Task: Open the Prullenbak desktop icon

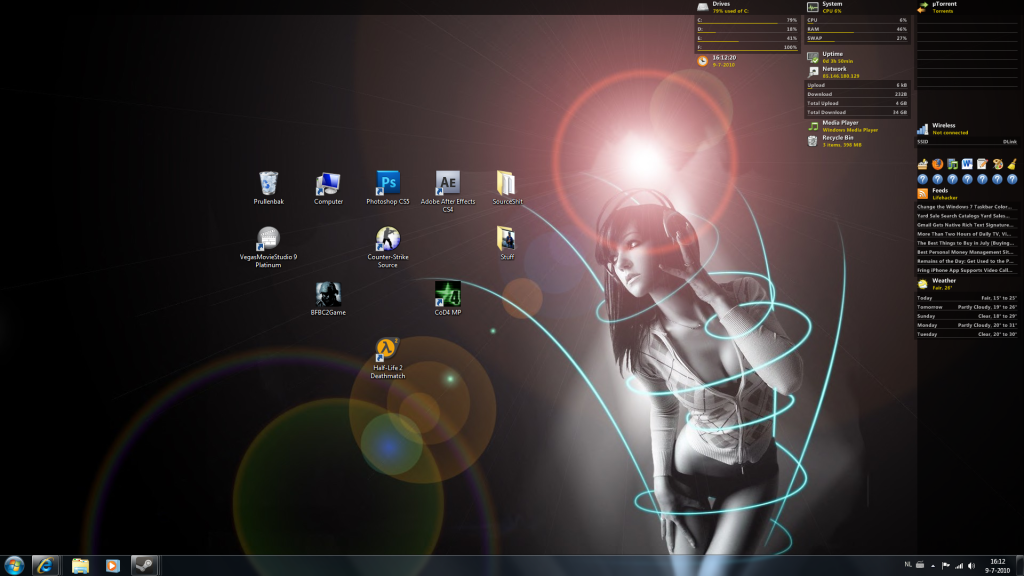Action: point(268,188)
